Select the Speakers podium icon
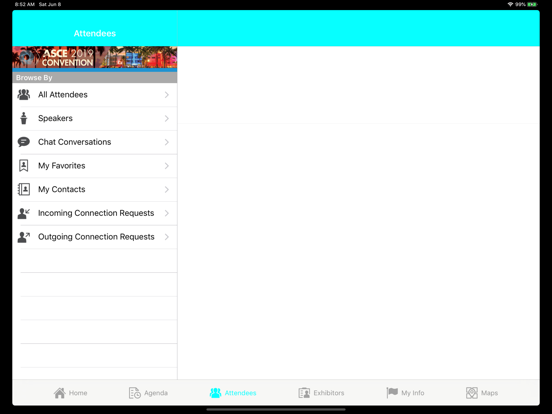Viewport: 552px width, 414px height. (24, 118)
